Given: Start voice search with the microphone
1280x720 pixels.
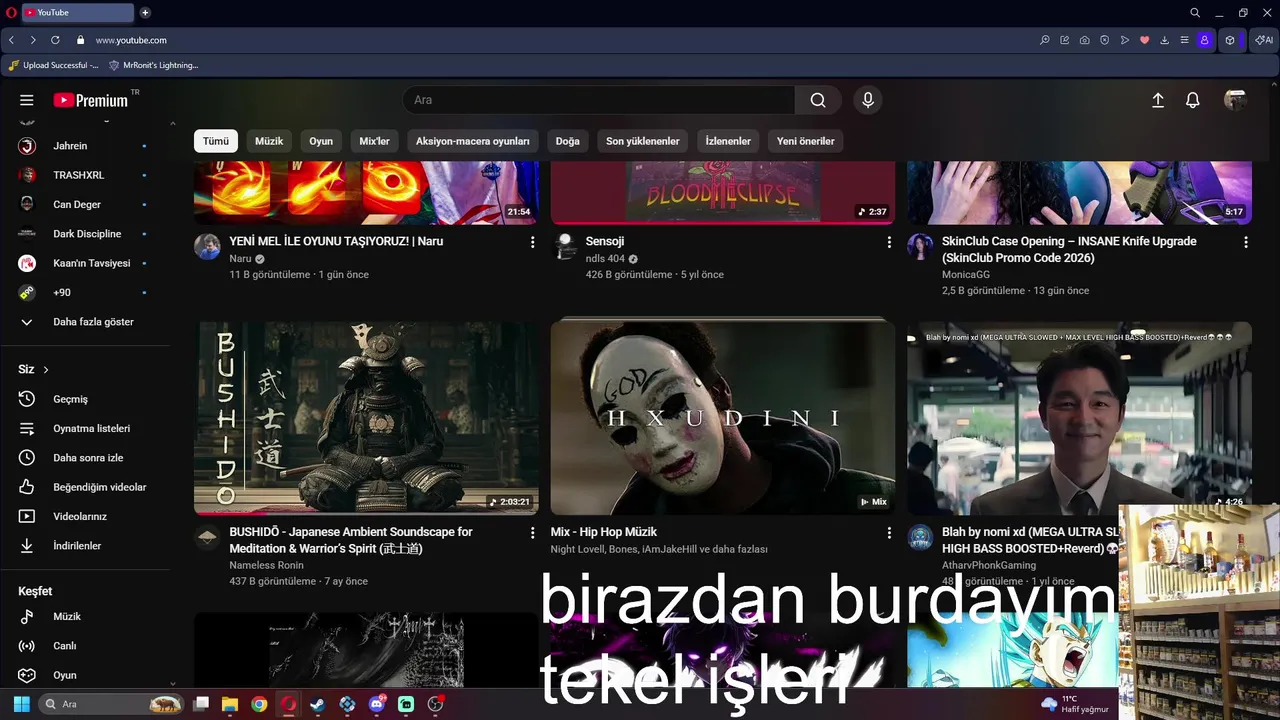Looking at the screenshot, I should (x=868, y=100).
